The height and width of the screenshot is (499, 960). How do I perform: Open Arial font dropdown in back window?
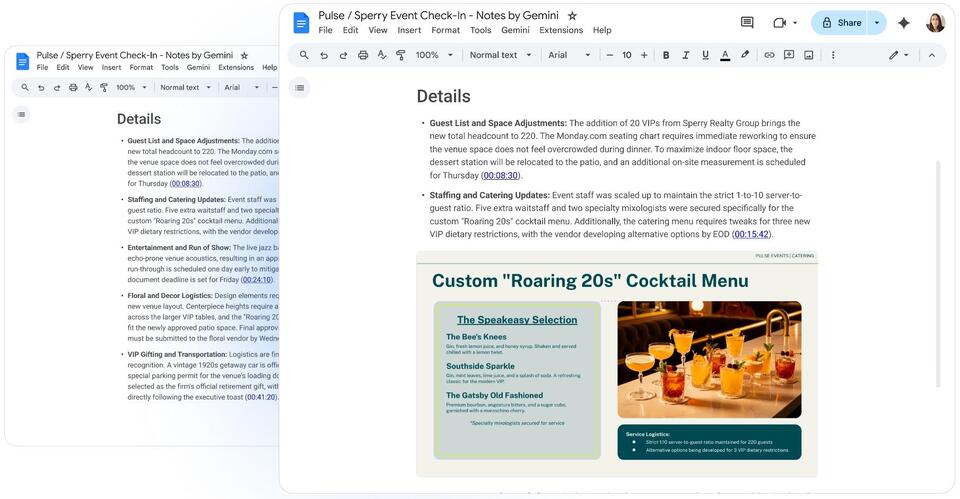point(242,88)
